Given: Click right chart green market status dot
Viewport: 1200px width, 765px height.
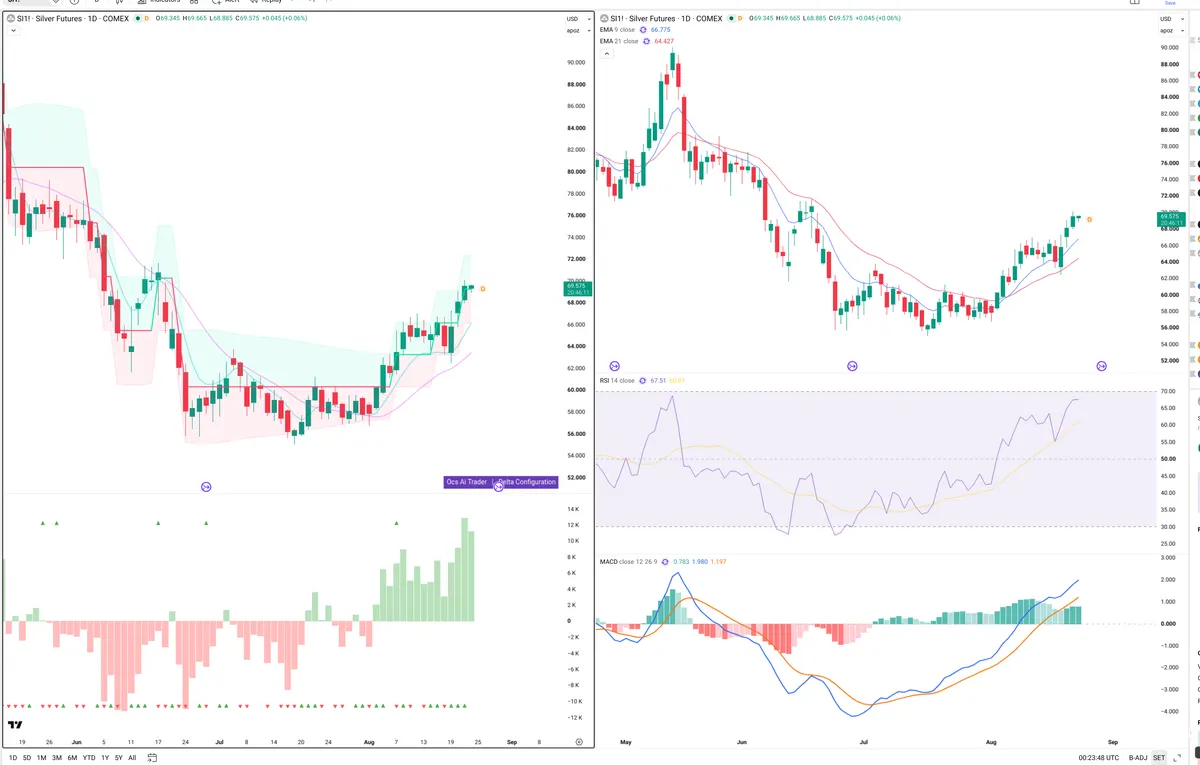Looking at the screenshot, I should coord(729,18).
